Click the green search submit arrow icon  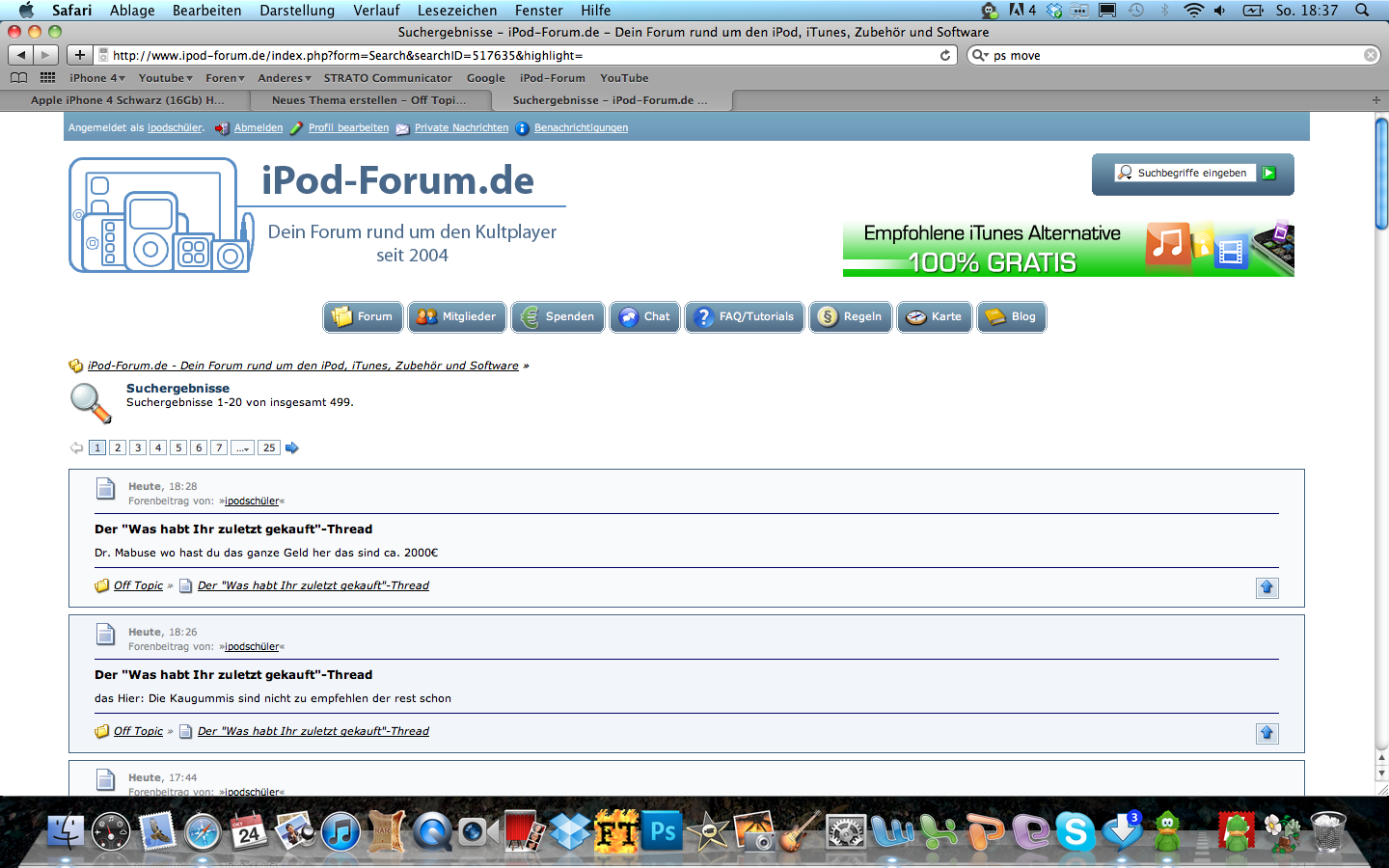tap(1268, 173)
